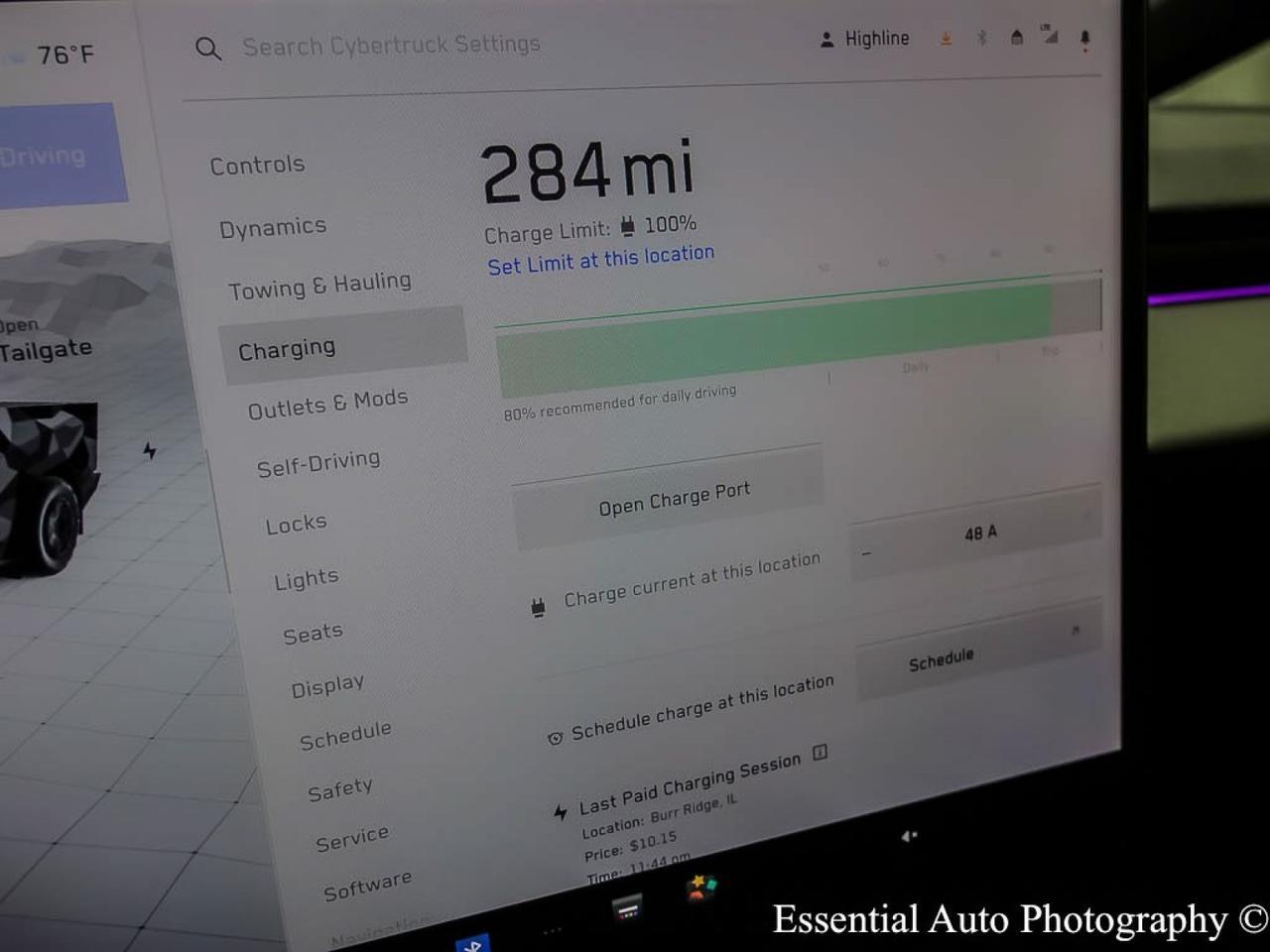Open the Service settings
Screen dimensions: 1270x952
pyautogui.click(x=352, y=839)
